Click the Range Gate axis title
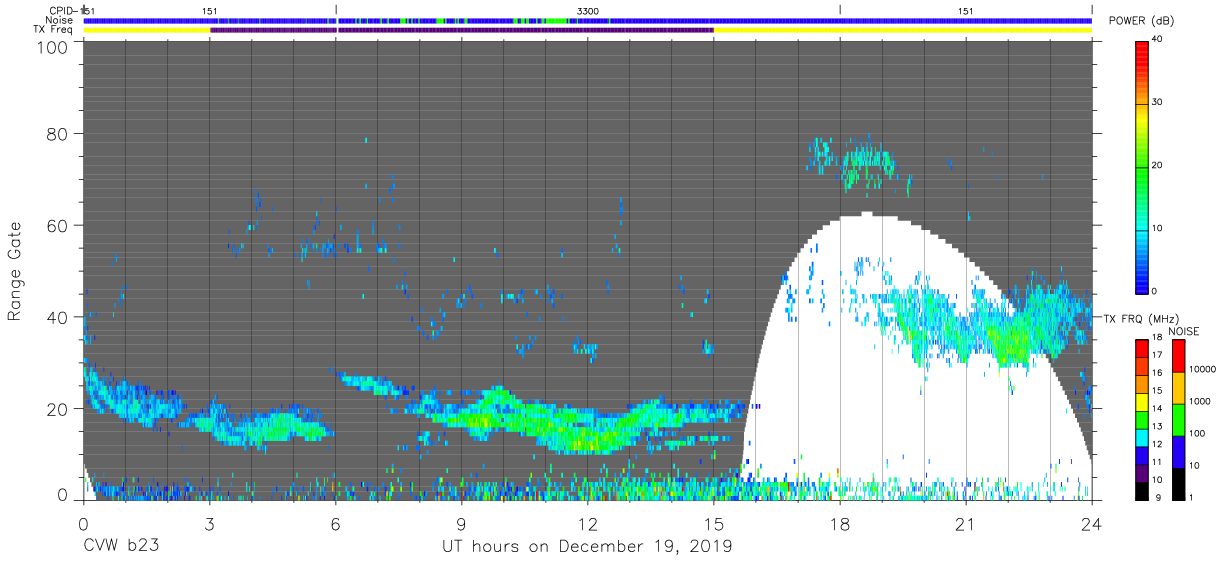 (x=15, y=271)
